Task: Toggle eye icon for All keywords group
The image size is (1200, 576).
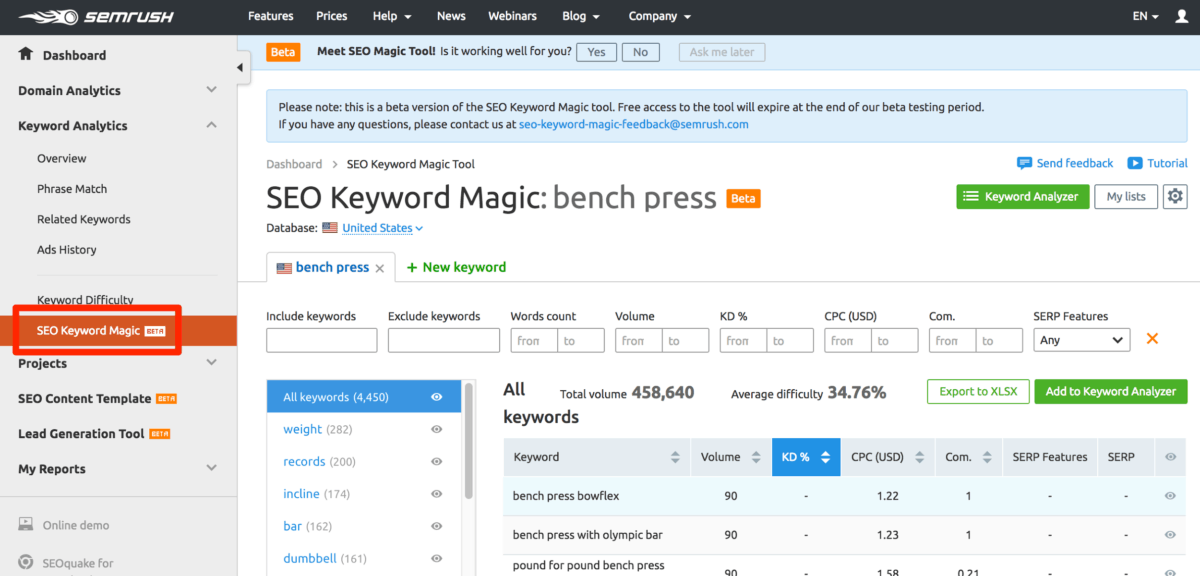Action: pyautogui.click(x=437, y=397)
